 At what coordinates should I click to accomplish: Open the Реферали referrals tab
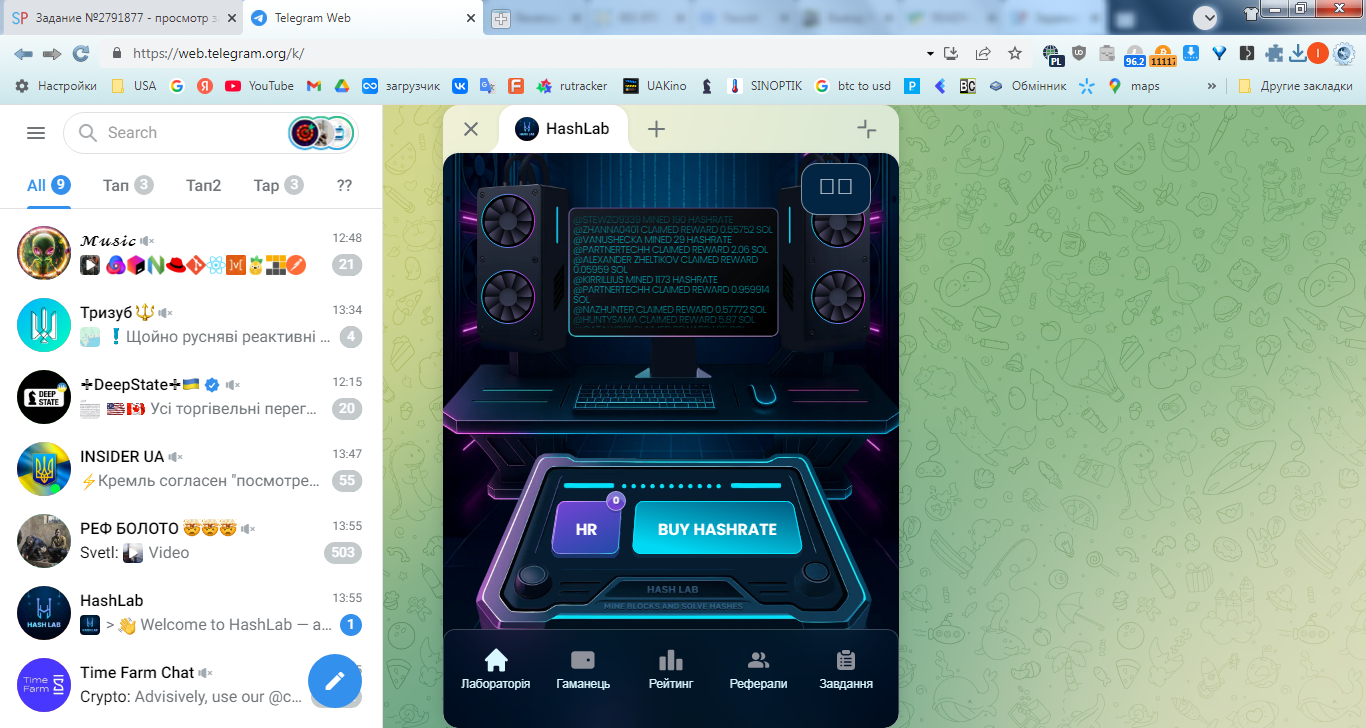(758, 670)
